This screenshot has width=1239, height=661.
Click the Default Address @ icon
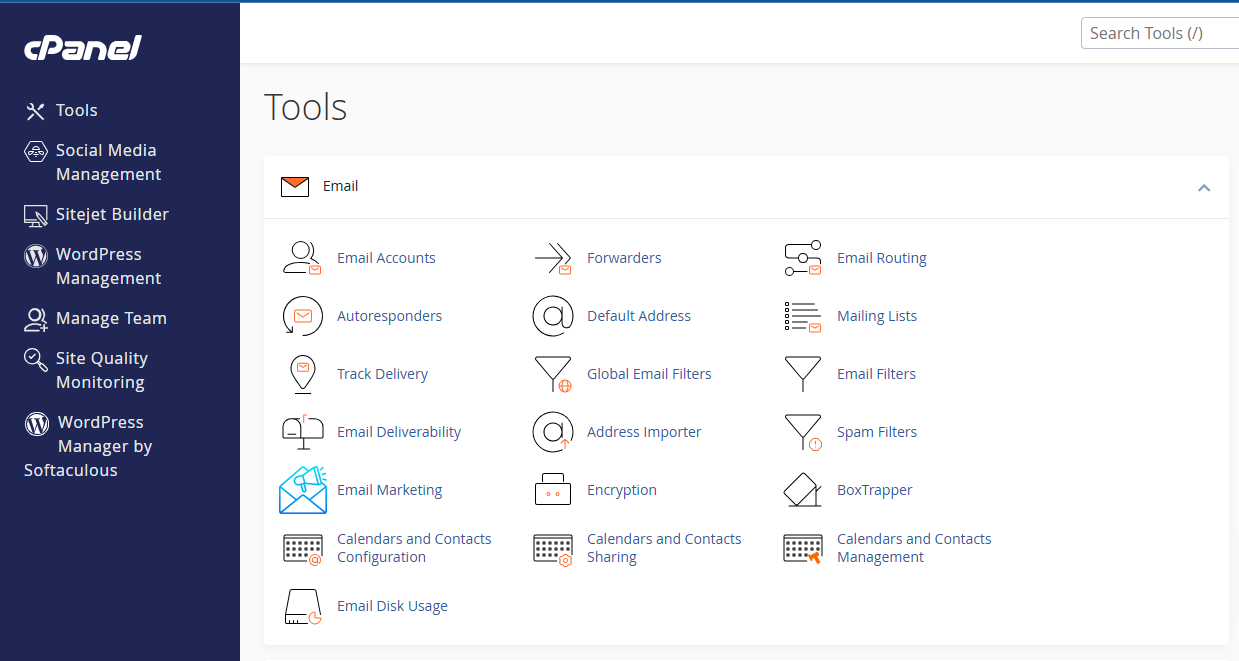[552, 316]
